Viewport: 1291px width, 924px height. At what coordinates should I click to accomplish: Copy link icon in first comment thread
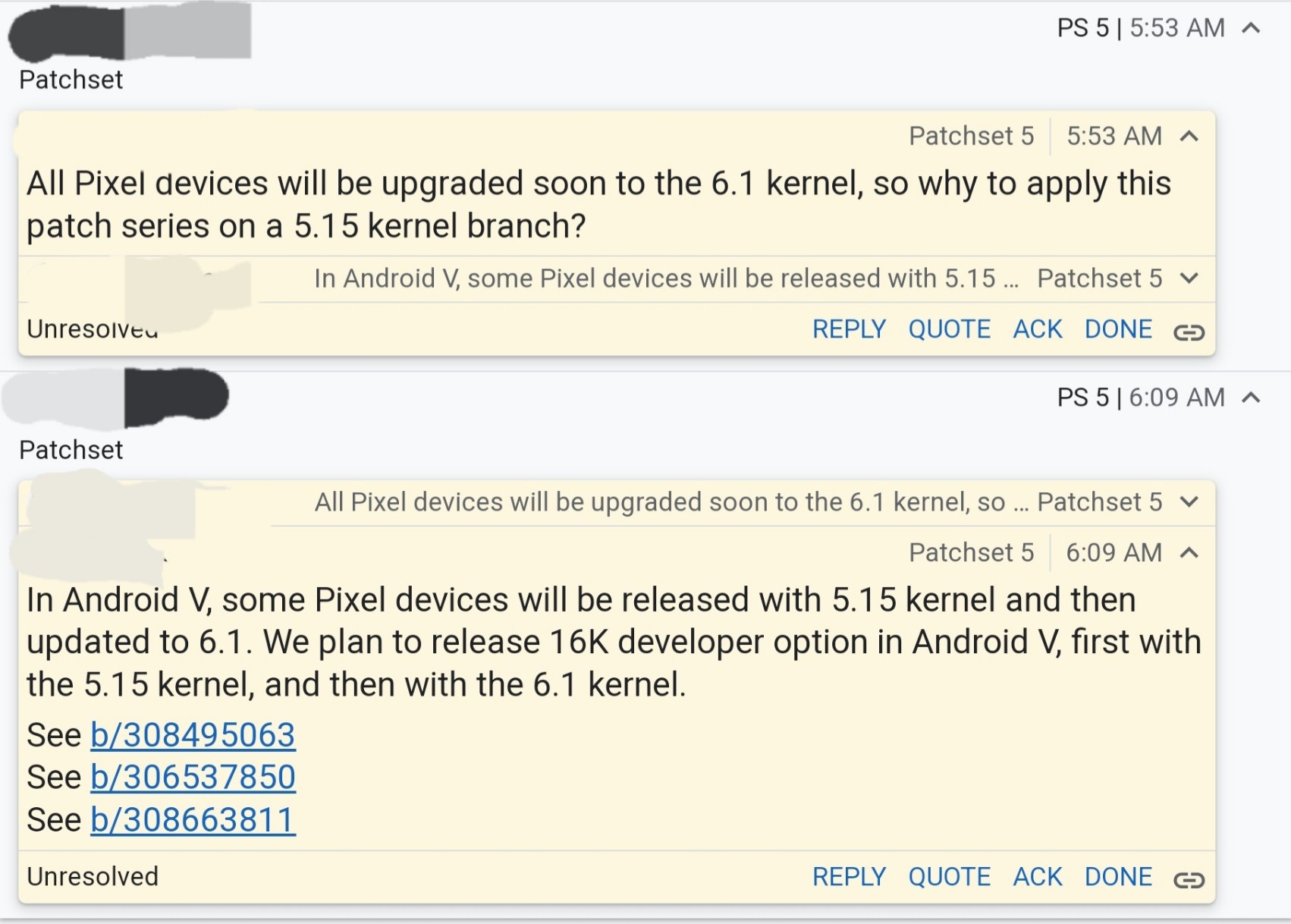(1189, 332)
